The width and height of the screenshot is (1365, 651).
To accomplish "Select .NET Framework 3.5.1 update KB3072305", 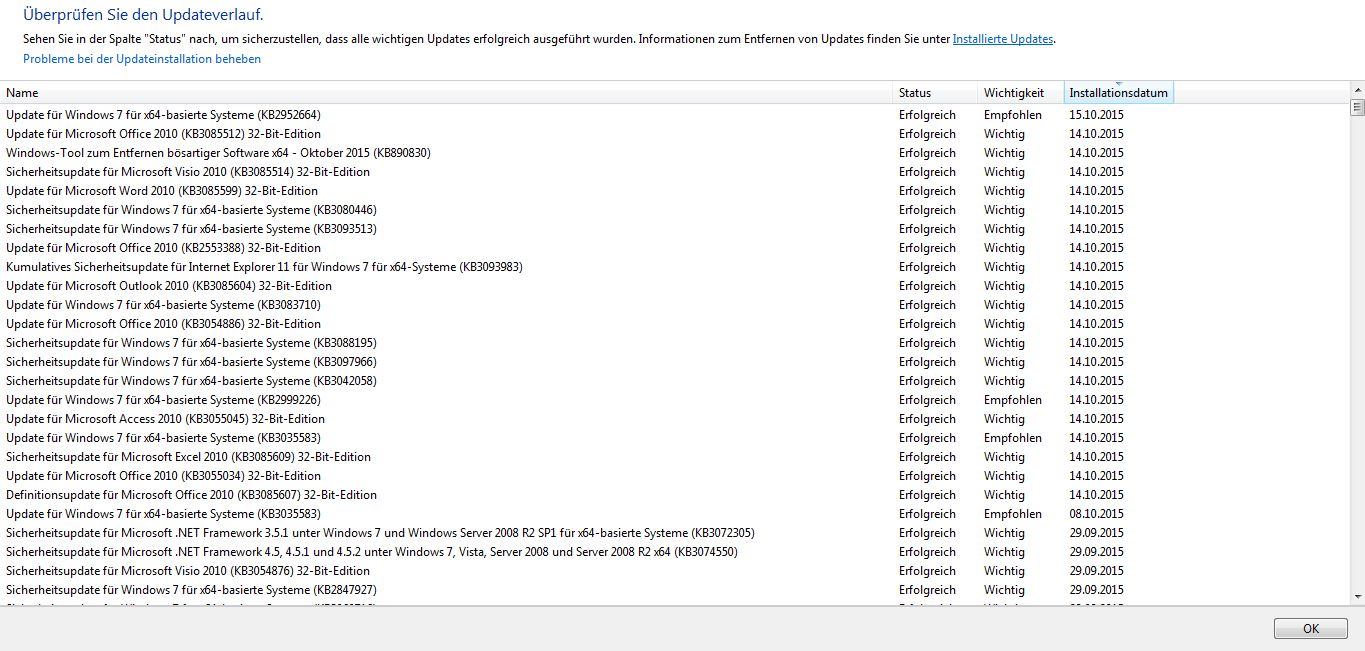I will 675,533.
